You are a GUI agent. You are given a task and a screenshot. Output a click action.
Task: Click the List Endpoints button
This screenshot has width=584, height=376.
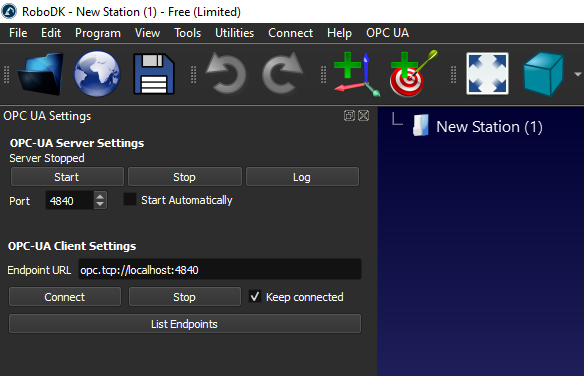[185, 324]
